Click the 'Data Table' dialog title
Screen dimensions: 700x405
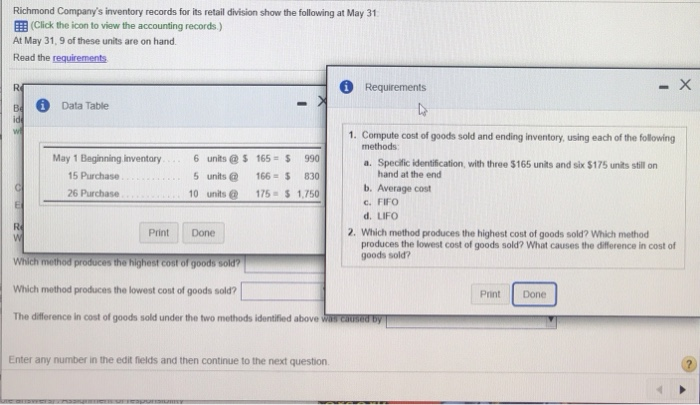point(85,106)
